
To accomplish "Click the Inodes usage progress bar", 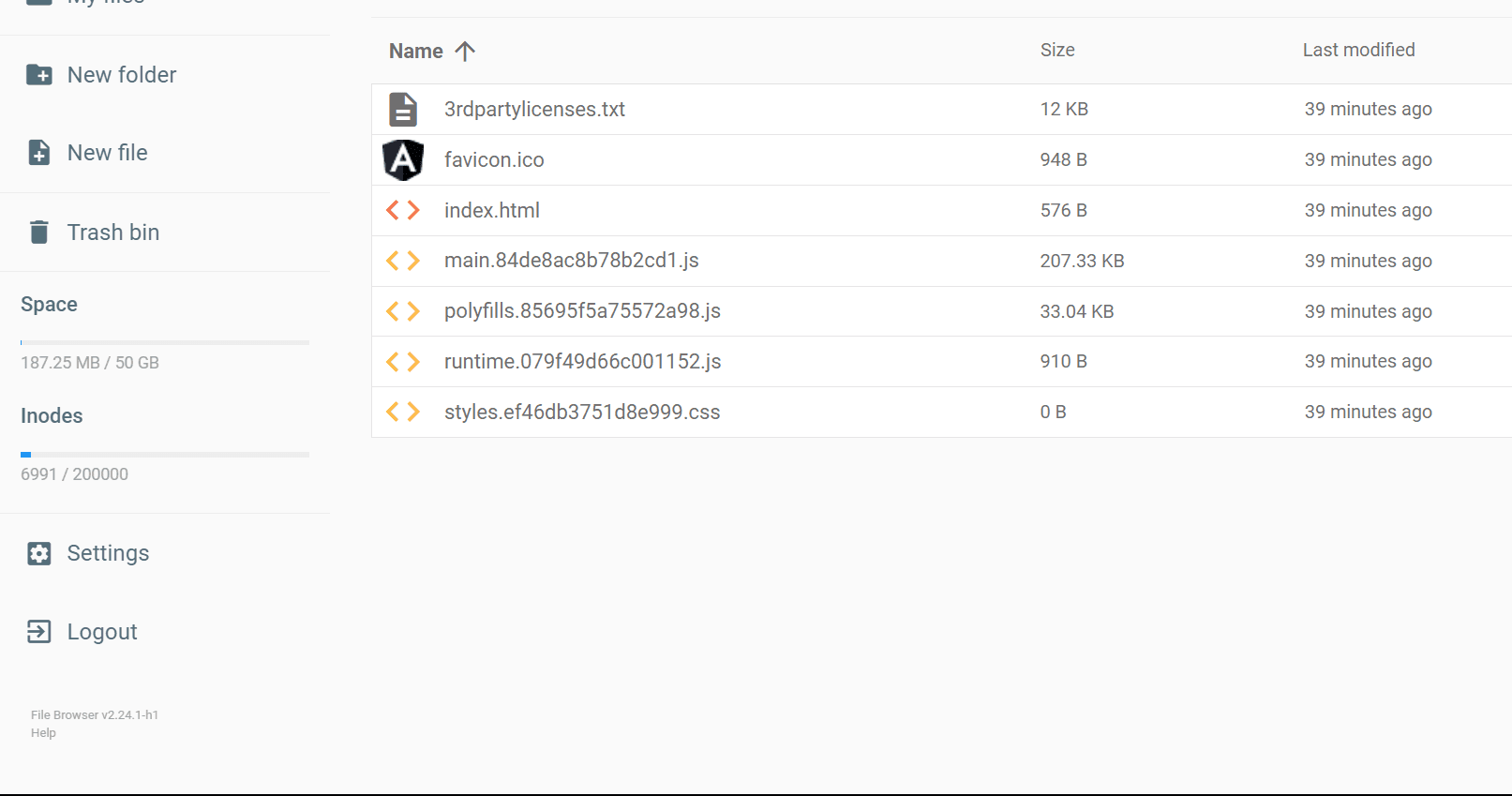I will pos(165,455).
